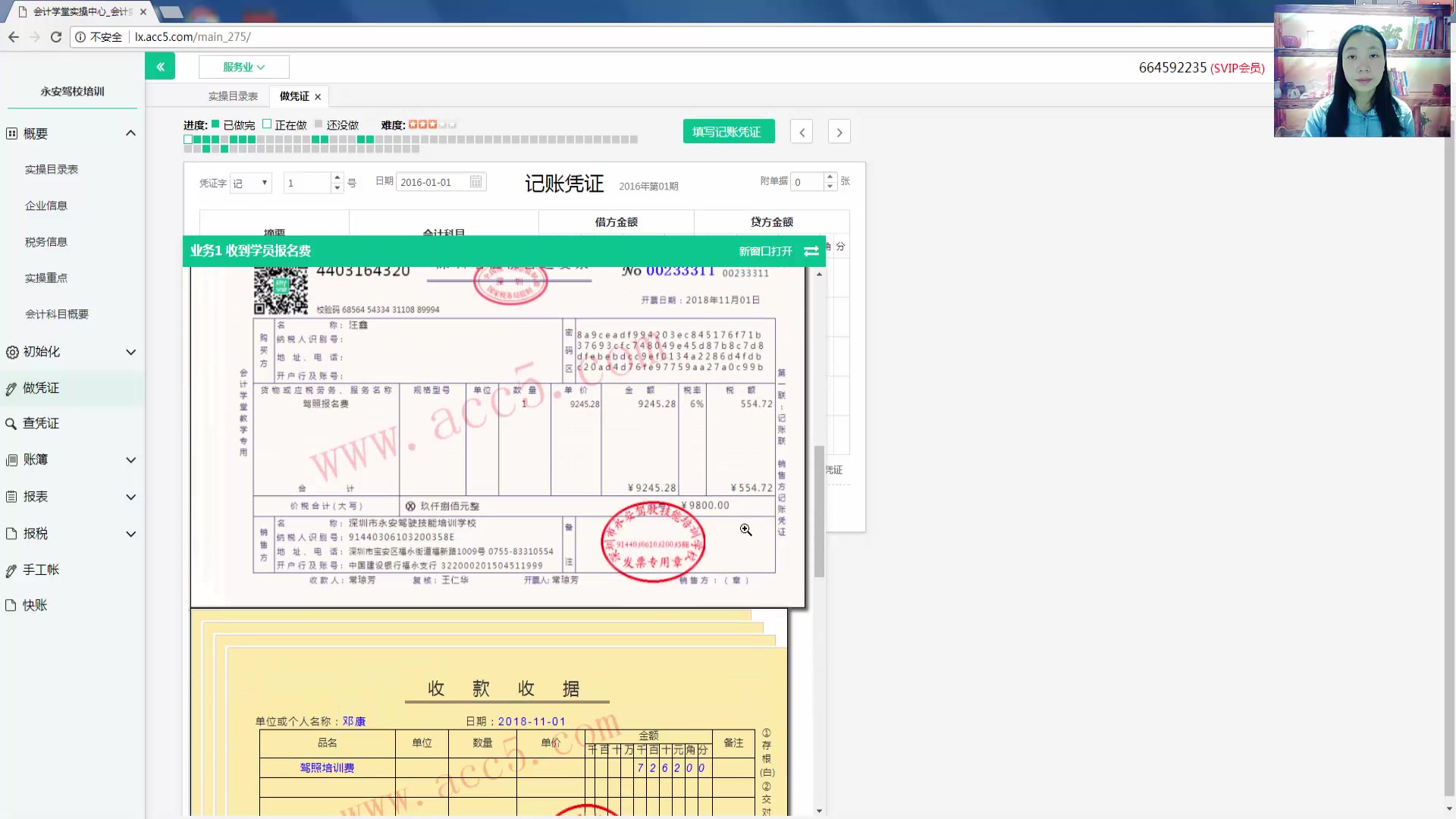Switch to the 实操目录表 tab
The image size is (1456, 819).
point(233,96)
